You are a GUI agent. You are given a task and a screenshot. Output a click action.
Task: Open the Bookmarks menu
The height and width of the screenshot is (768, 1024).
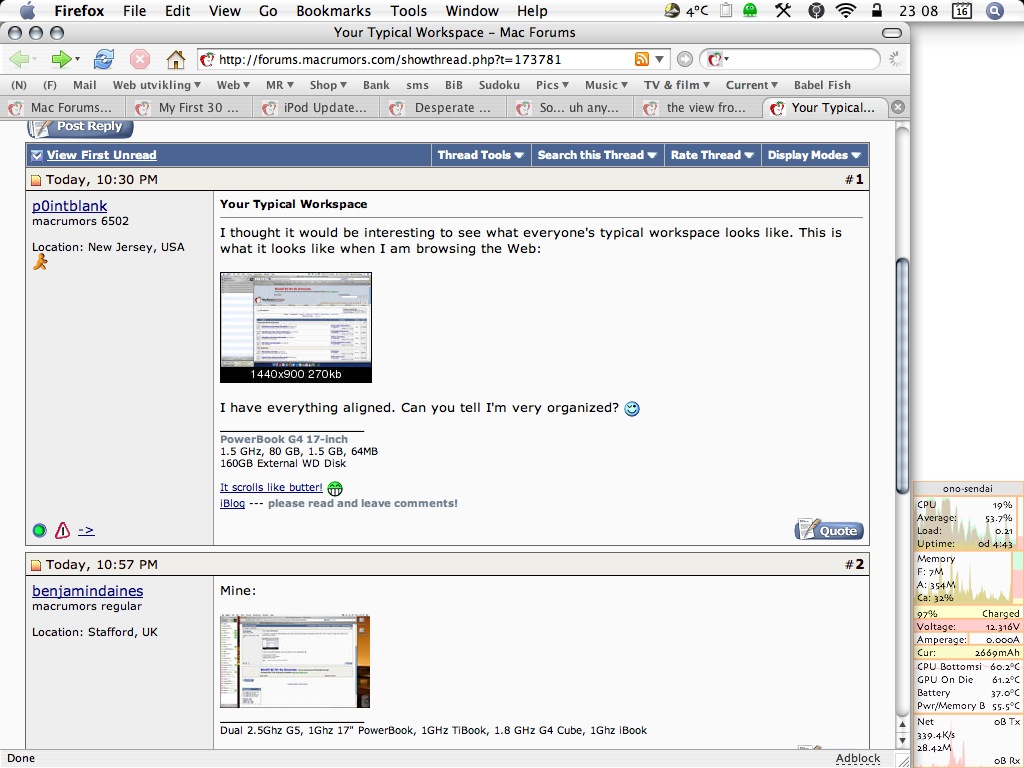coord(333,10)
